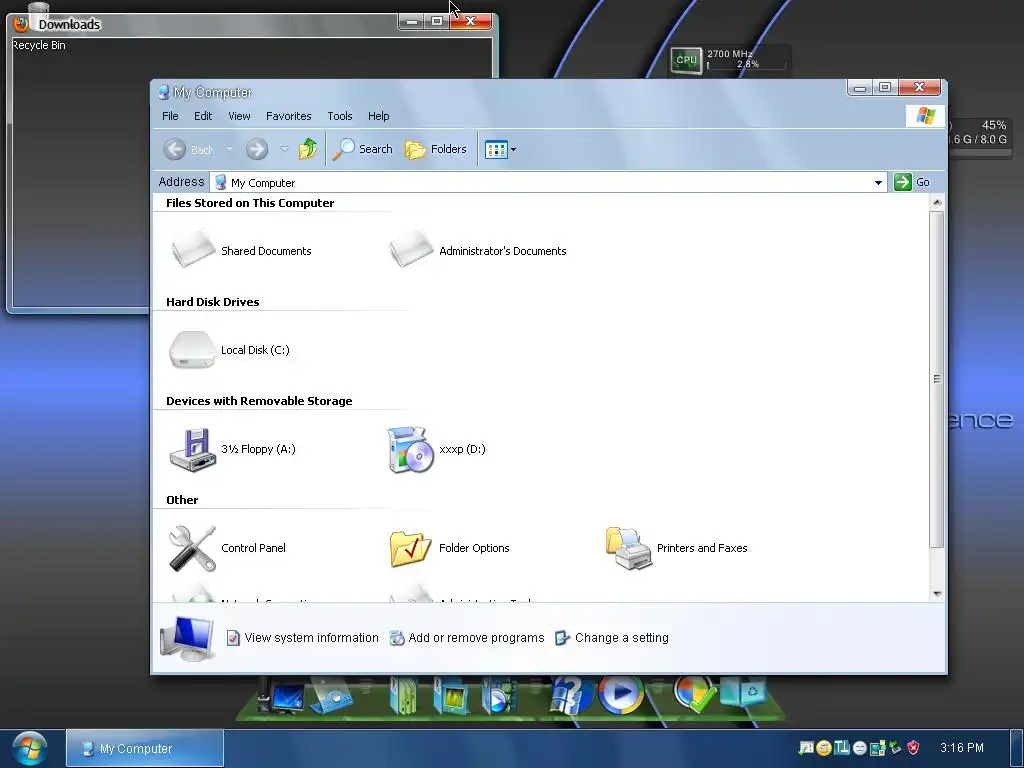Expand the Forward history dropdown arrow

284,149
